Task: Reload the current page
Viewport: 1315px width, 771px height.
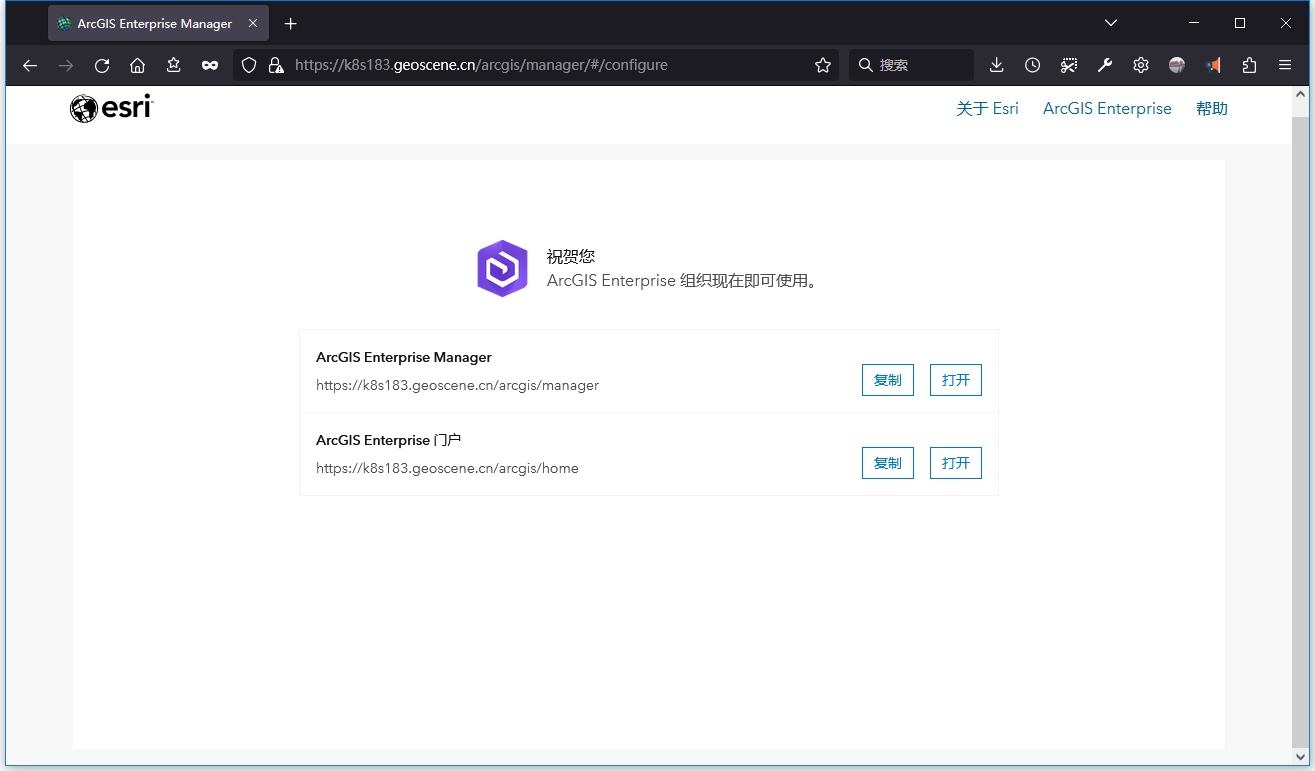Action: 102,65
